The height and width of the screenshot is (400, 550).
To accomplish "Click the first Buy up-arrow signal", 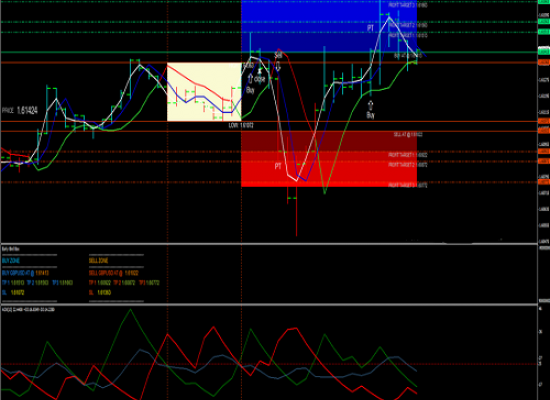I will 250,78.
